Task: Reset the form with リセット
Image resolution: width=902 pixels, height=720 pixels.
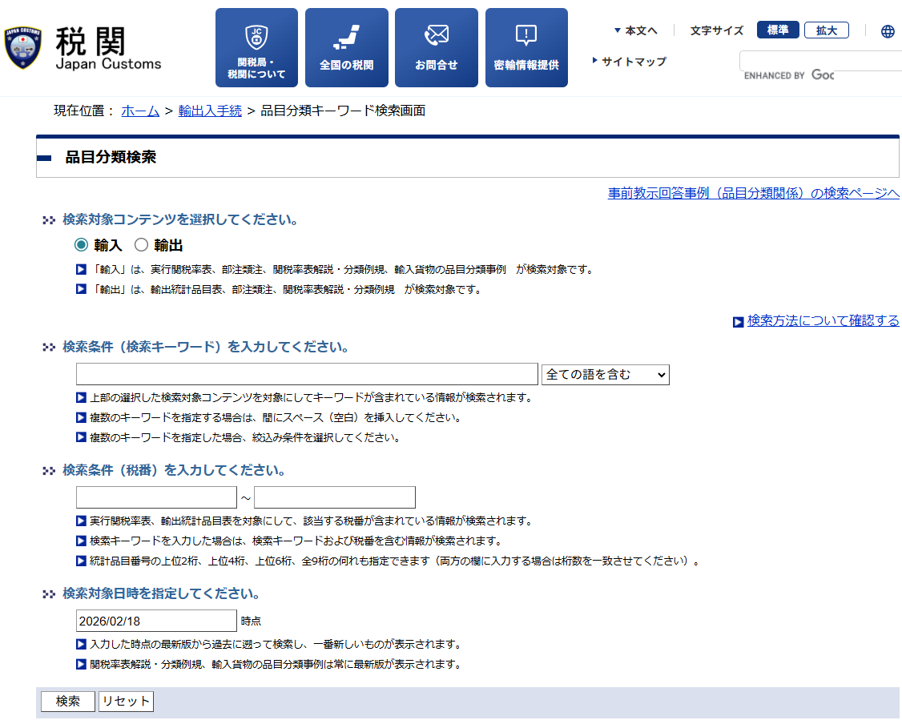Action: 127,701
